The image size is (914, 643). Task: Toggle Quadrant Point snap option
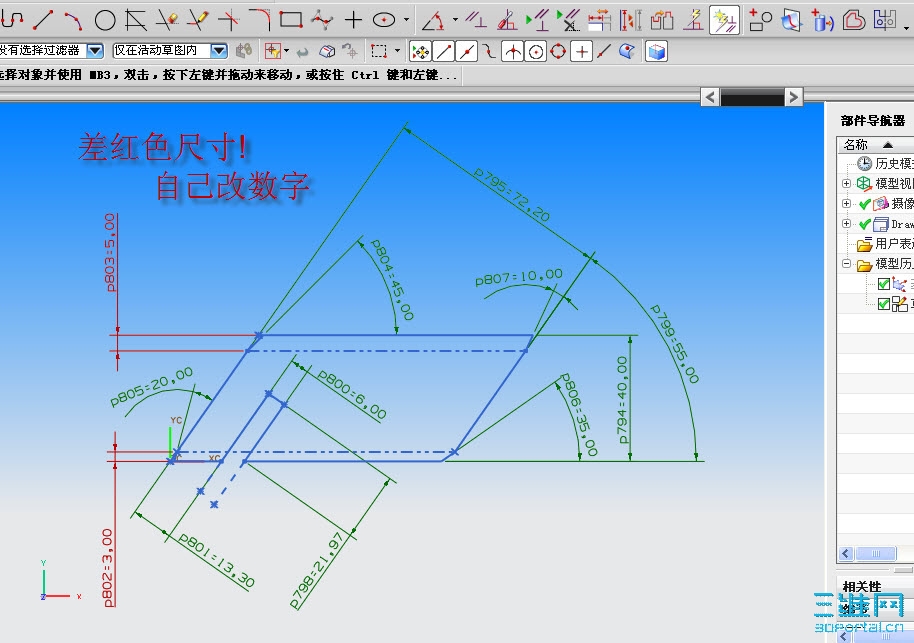pyautogui.click(x=558, y=52)
